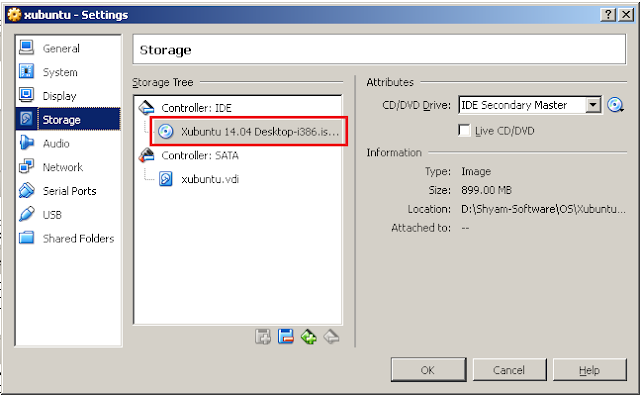Click the Help button
This screenshot has width=640, height=395.
pyautogui.click(x=589, y=370)
